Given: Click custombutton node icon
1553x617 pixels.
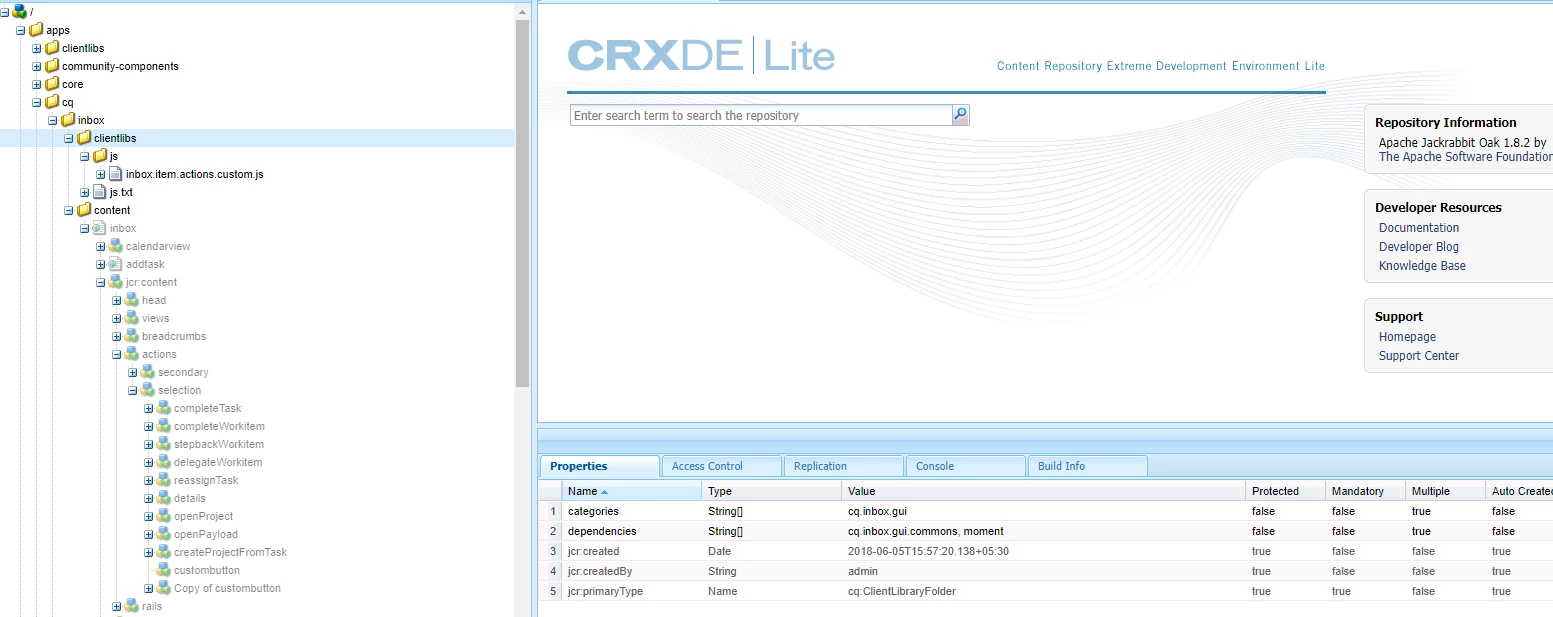Looking at the screenshot, I should [x=164, y=570].
